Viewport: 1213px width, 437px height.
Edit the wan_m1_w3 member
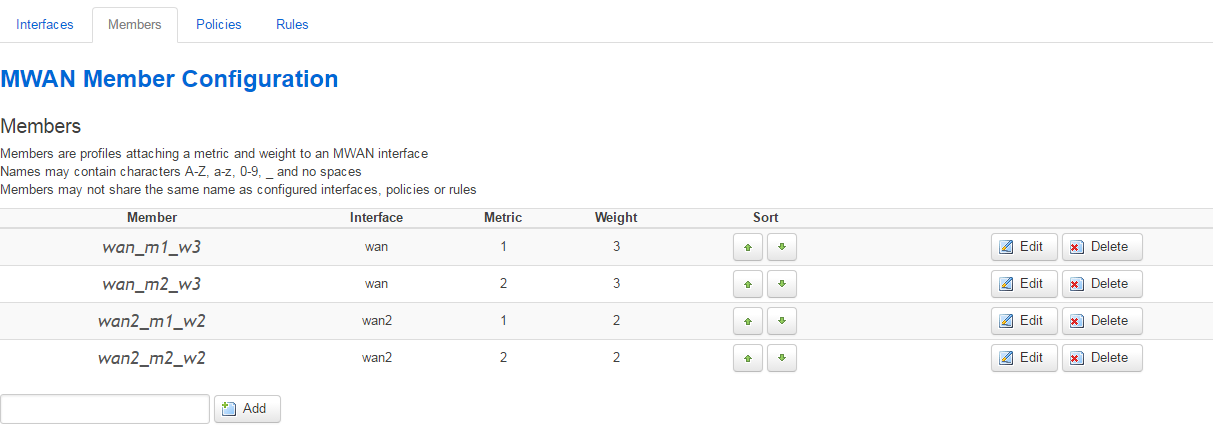tap(1024, 247)
